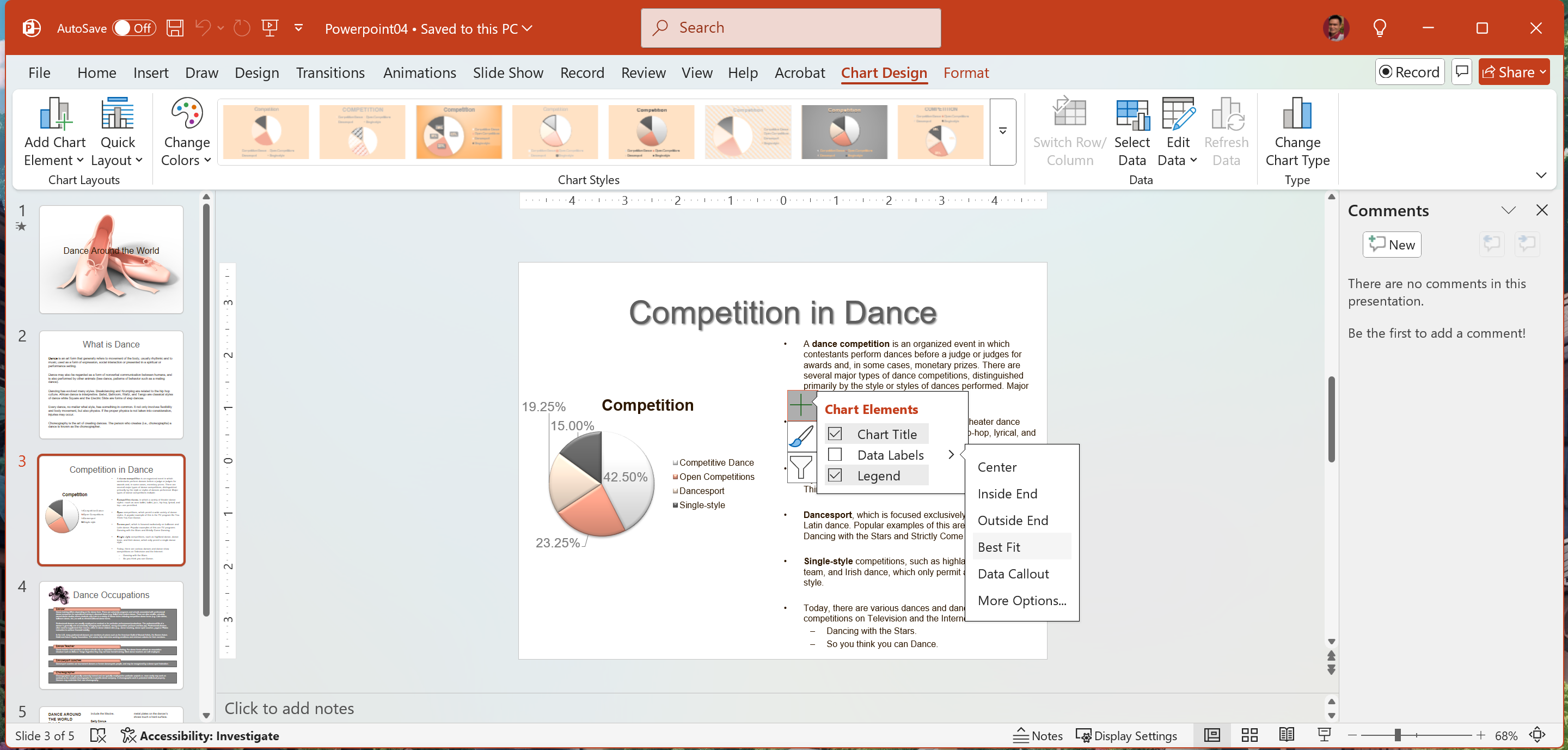Viewport: 1568px width, 750px height.
Task: Start slide show from status bar
Action: (x=1324, y=735)
